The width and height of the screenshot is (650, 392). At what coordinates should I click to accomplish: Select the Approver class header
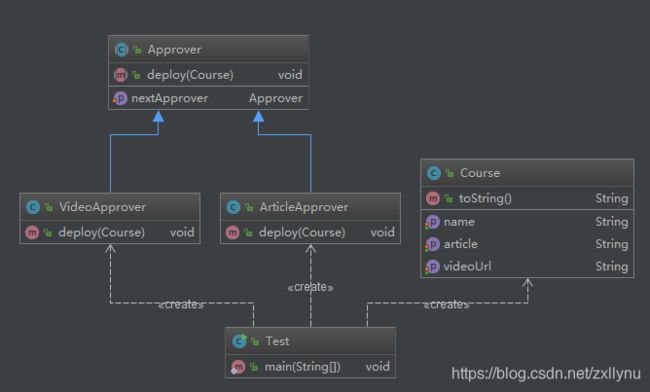tap(208, 49)
